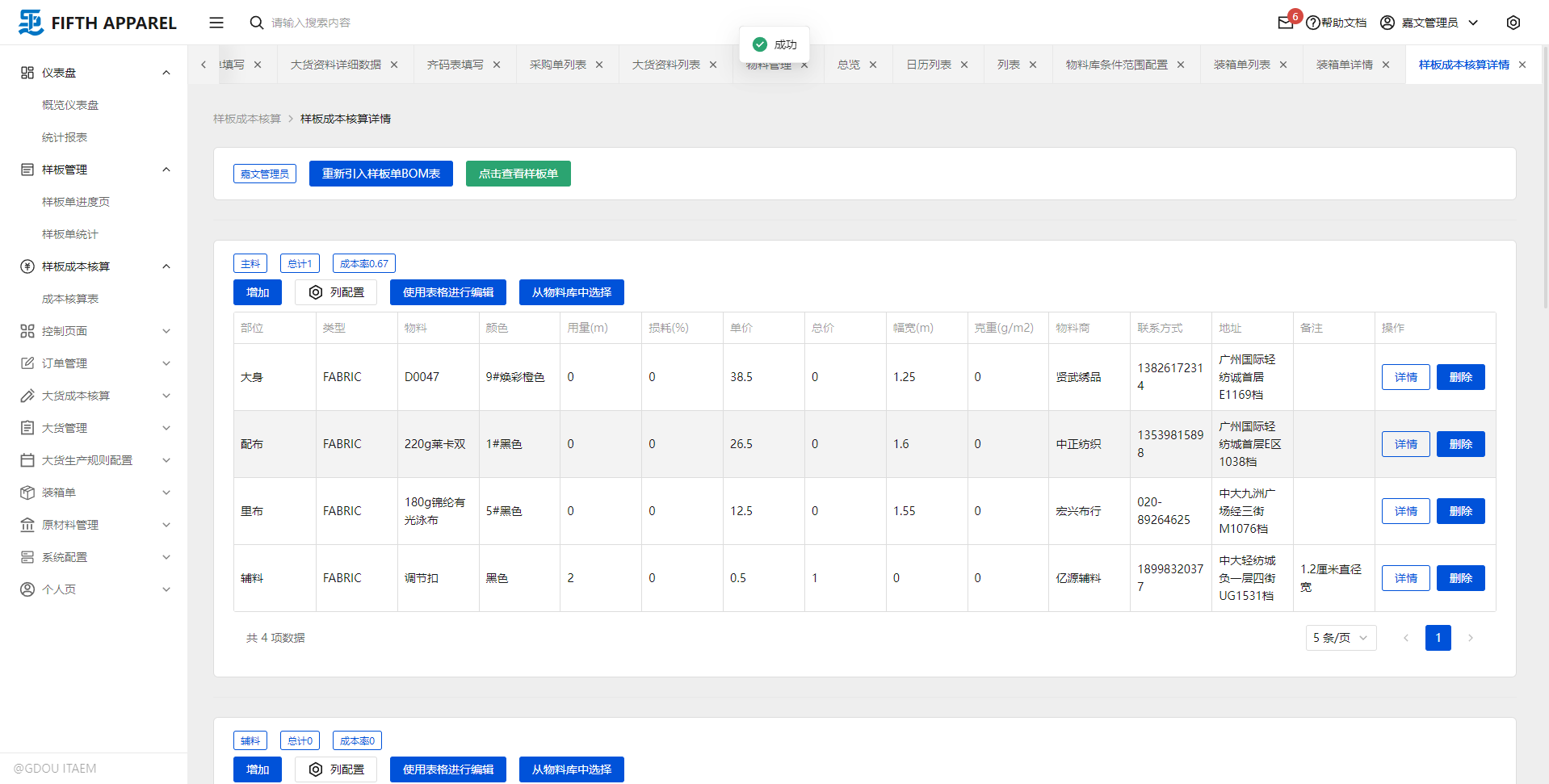
Task: Open 成本核算表 in the sidebar
Action: click(70, 299)
